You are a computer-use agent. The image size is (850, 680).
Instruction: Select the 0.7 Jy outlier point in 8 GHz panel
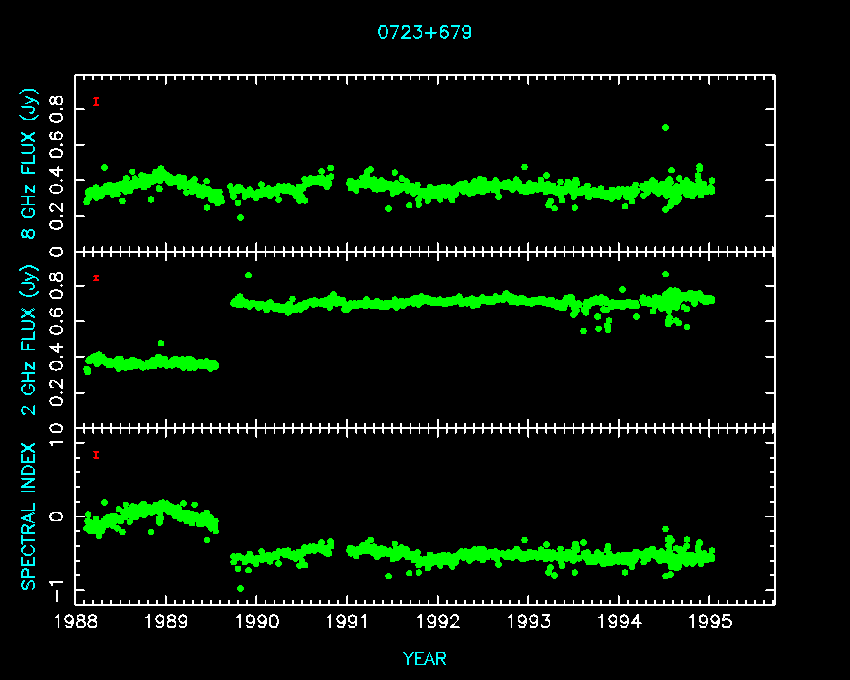pyautogui.click(x=666, y=128)
